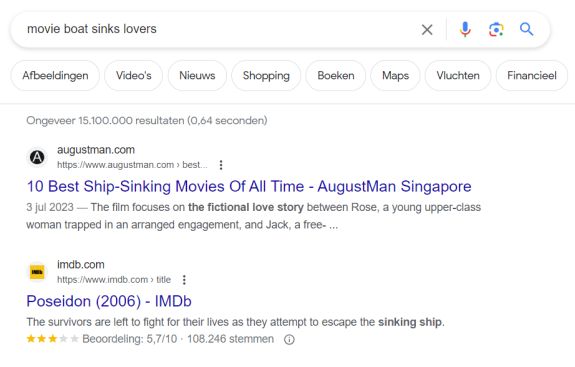Click the '3 jul 2023' date text
This screenshot has height=367, width=575.
point(50,207)
